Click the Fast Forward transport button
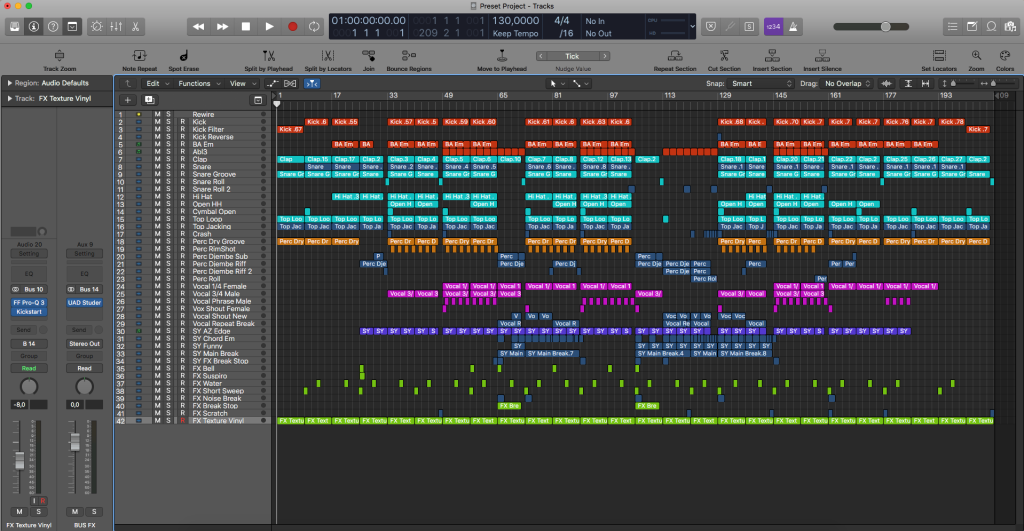The width and height of the screenshot is (1024, 531). [x=222, y=27]
